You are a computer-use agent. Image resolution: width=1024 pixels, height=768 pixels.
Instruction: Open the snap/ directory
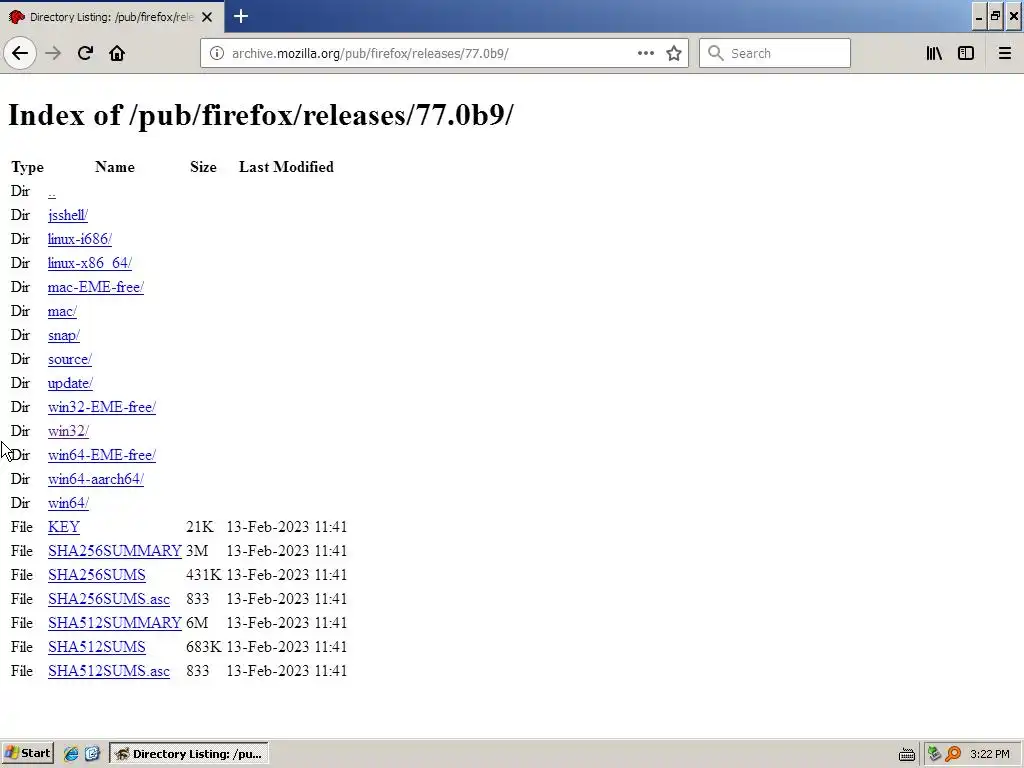[64, 336]
